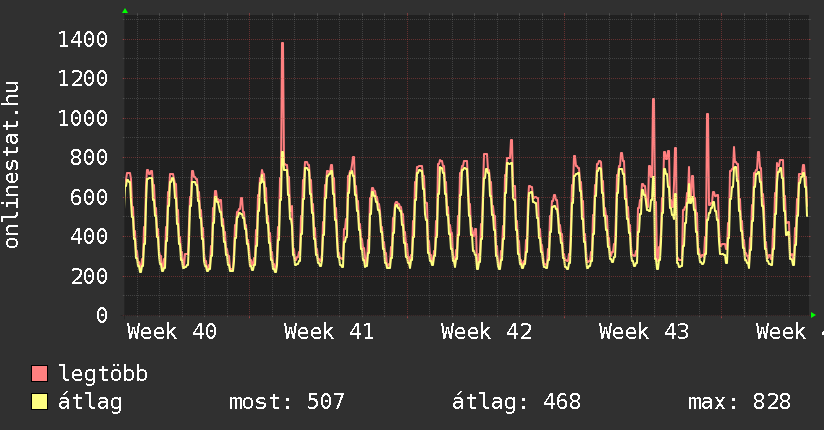
Task: Select the legtöbb legend label
Action: pos(103,374)
